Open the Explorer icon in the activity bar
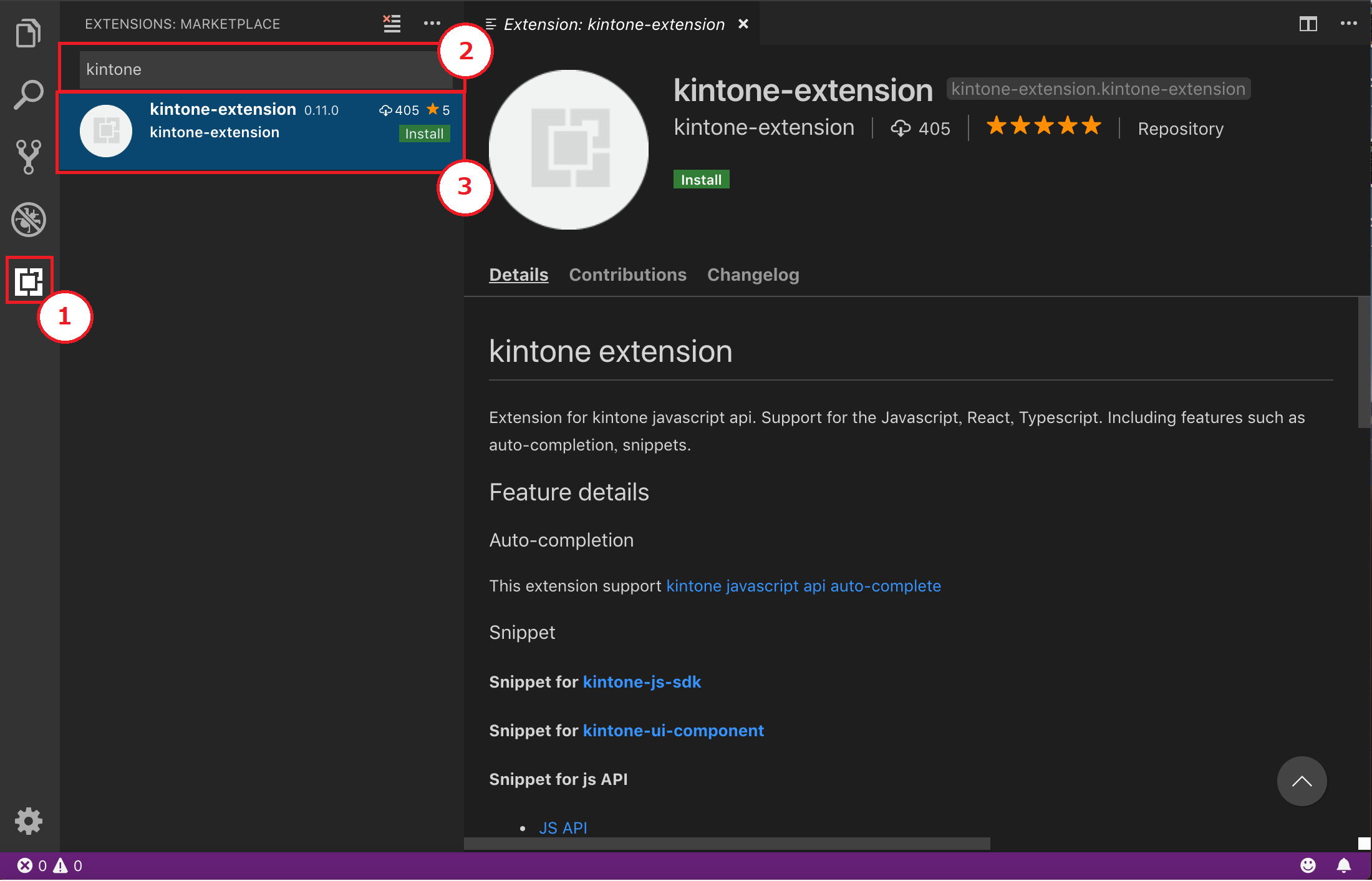This screenshot has width=1372, height=881. tap(29, 32)
